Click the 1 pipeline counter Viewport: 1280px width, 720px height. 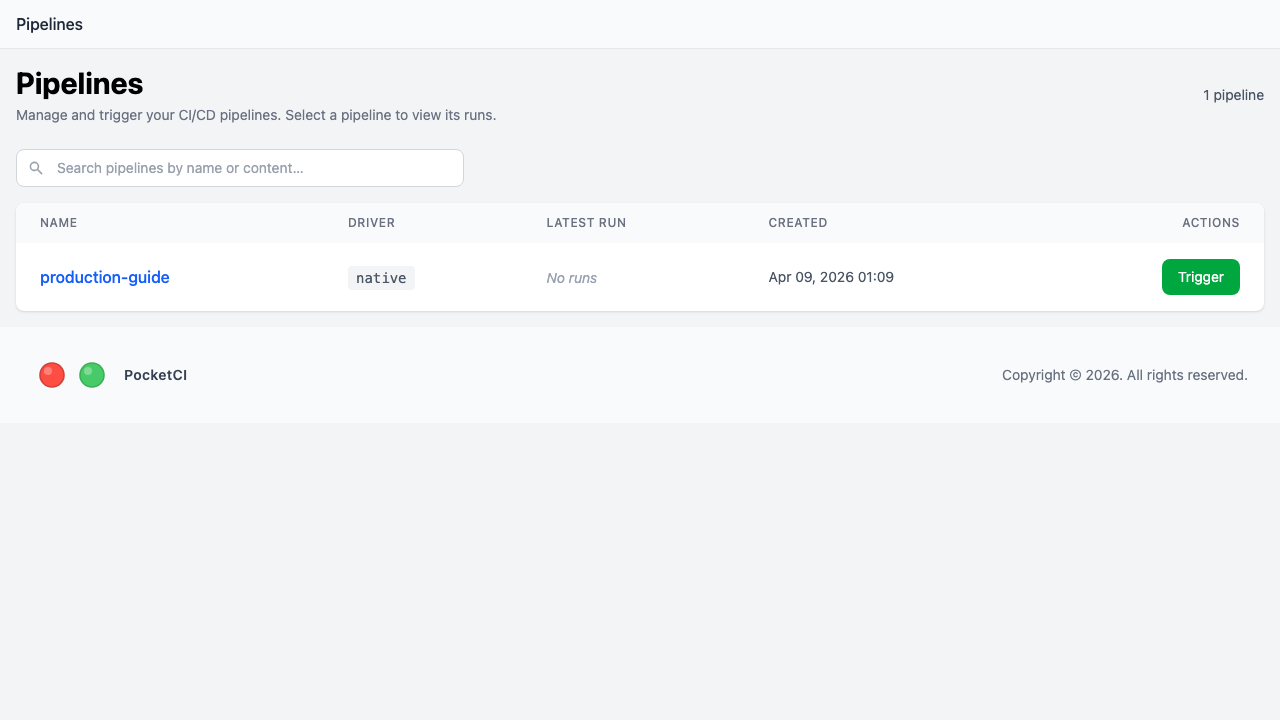coord(1234,95)
